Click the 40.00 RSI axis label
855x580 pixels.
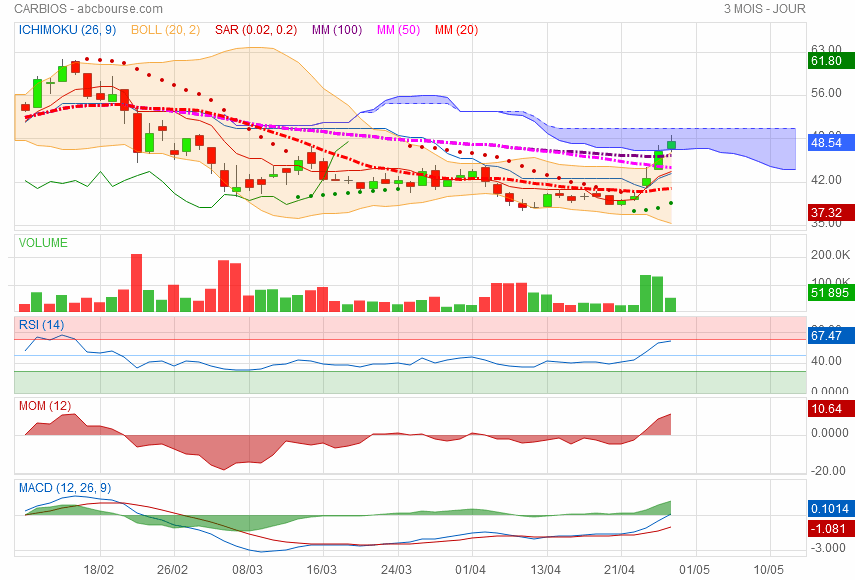[826, 361]
